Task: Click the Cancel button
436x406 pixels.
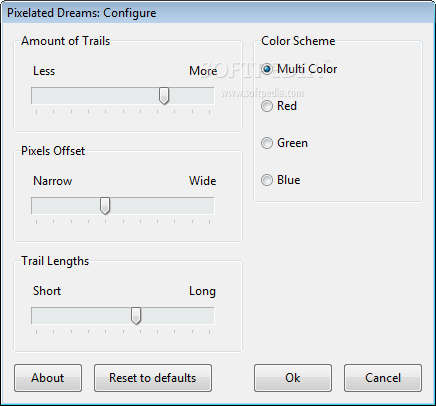Action: pos(383,378)
